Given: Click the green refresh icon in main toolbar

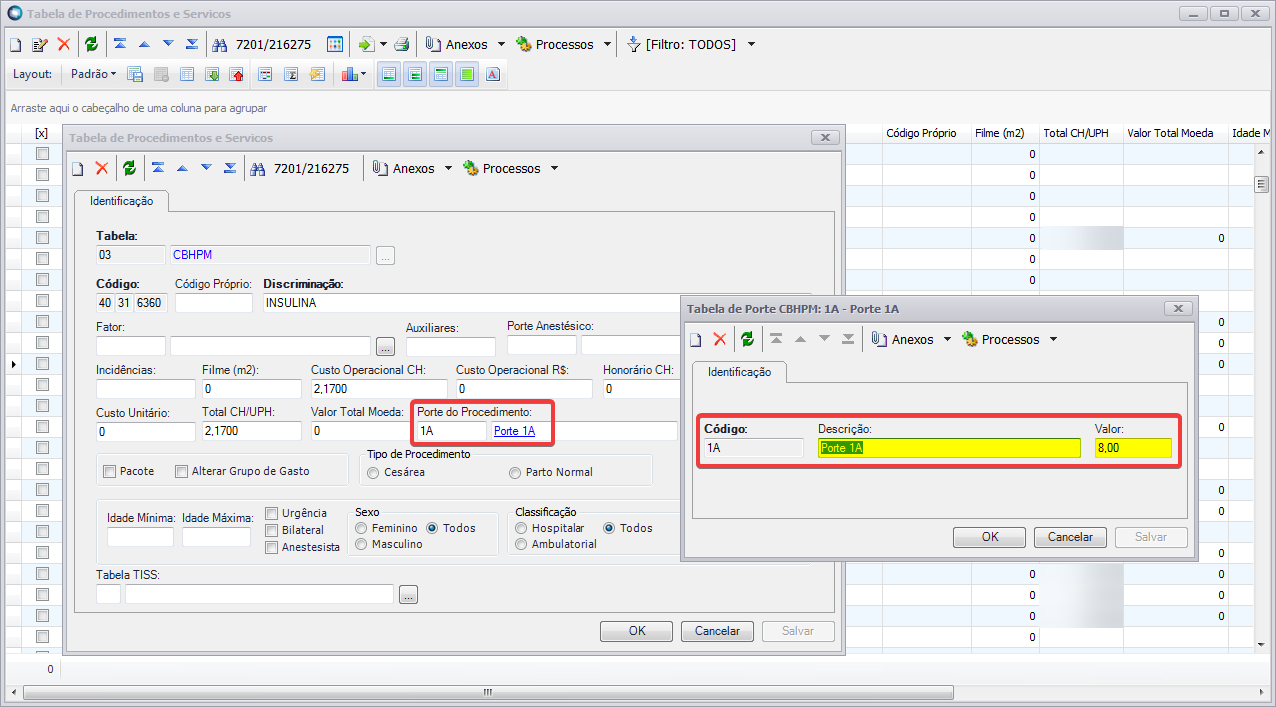Looking at the screenshot, I should (x=92, y=45).
